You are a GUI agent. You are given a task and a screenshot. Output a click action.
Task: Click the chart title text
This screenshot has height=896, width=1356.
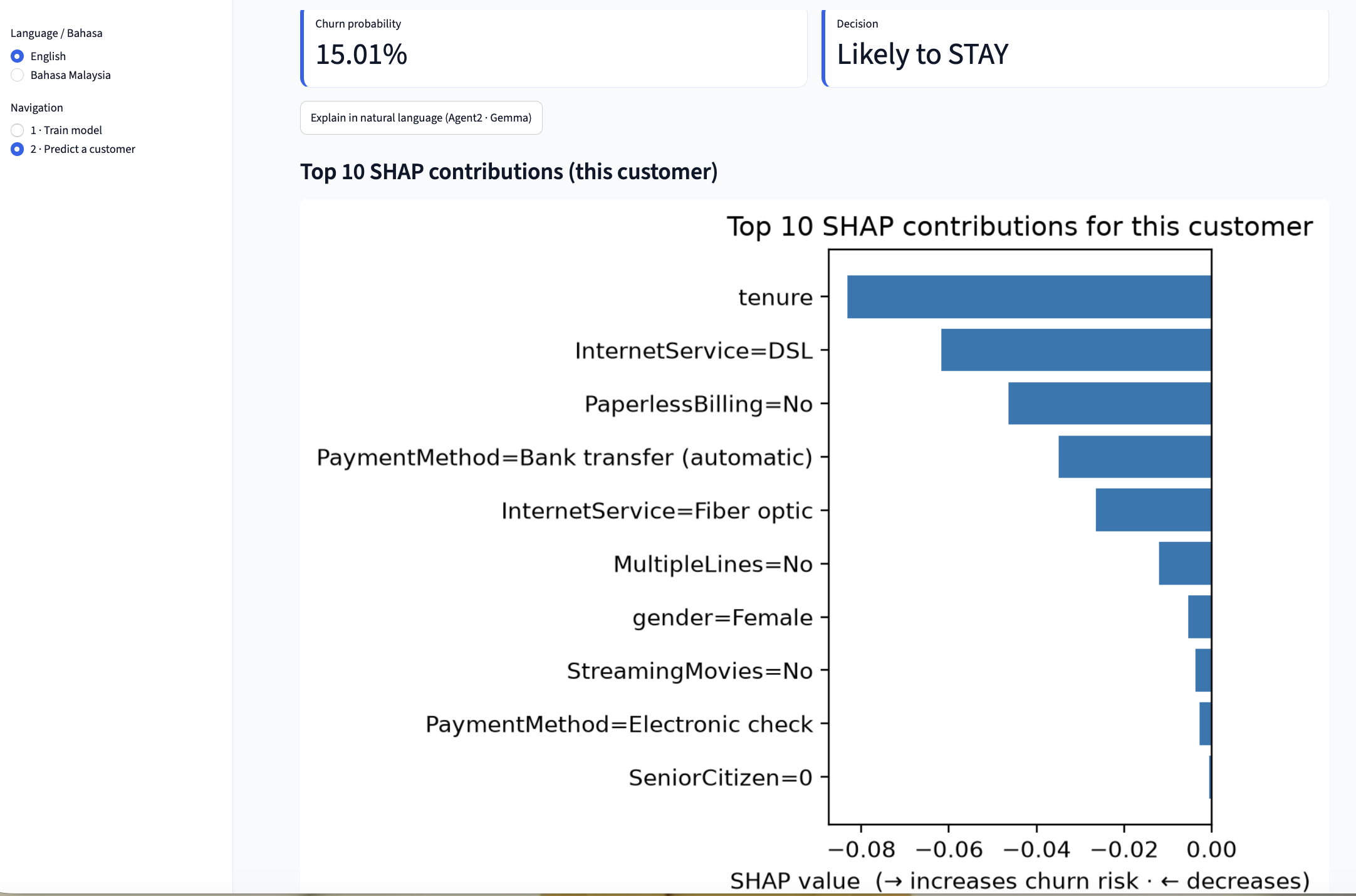[1020, 226]
